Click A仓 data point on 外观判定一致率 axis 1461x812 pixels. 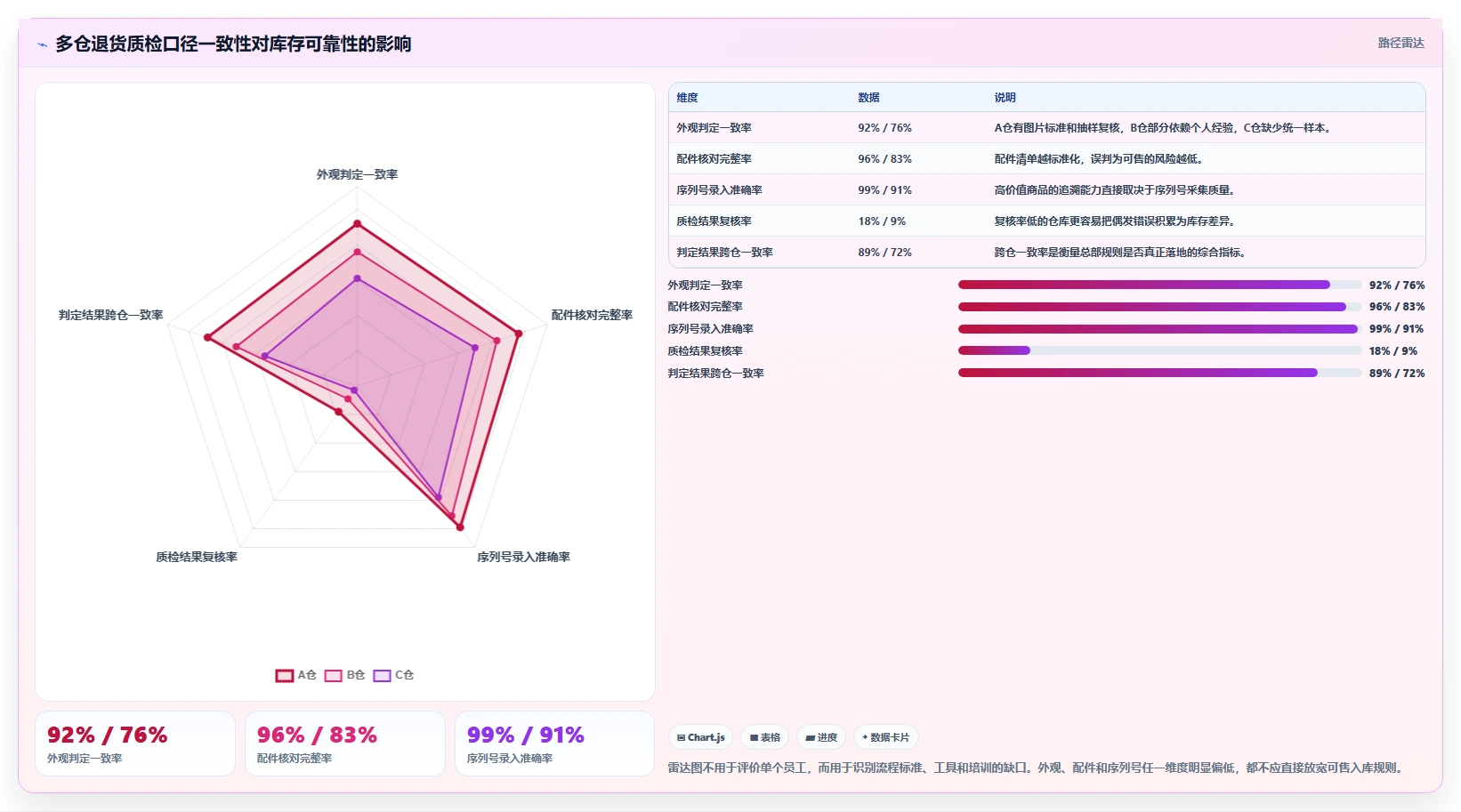pyautogui.click(x=357, y=224)
